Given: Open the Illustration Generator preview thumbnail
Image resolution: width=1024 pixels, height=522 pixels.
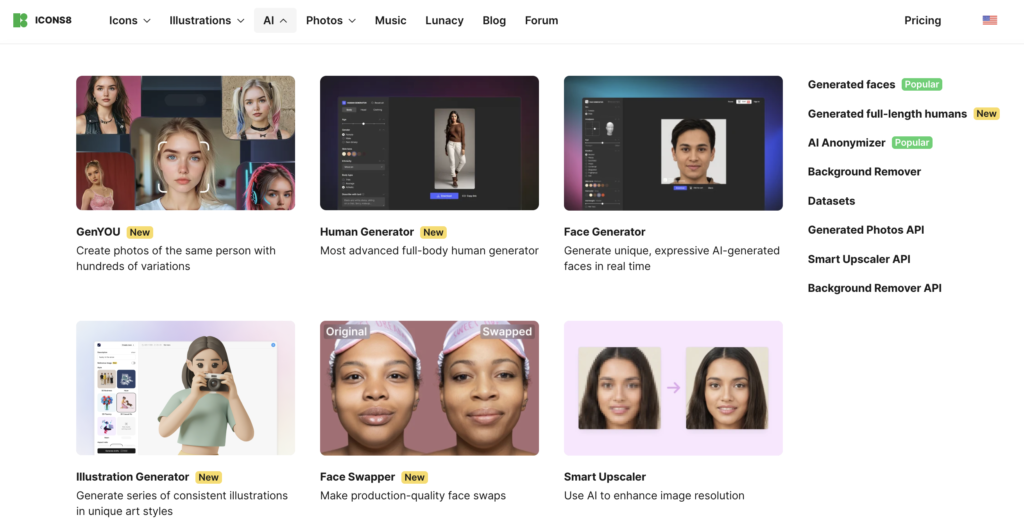Looking at the screenshot, I should 185,388.
